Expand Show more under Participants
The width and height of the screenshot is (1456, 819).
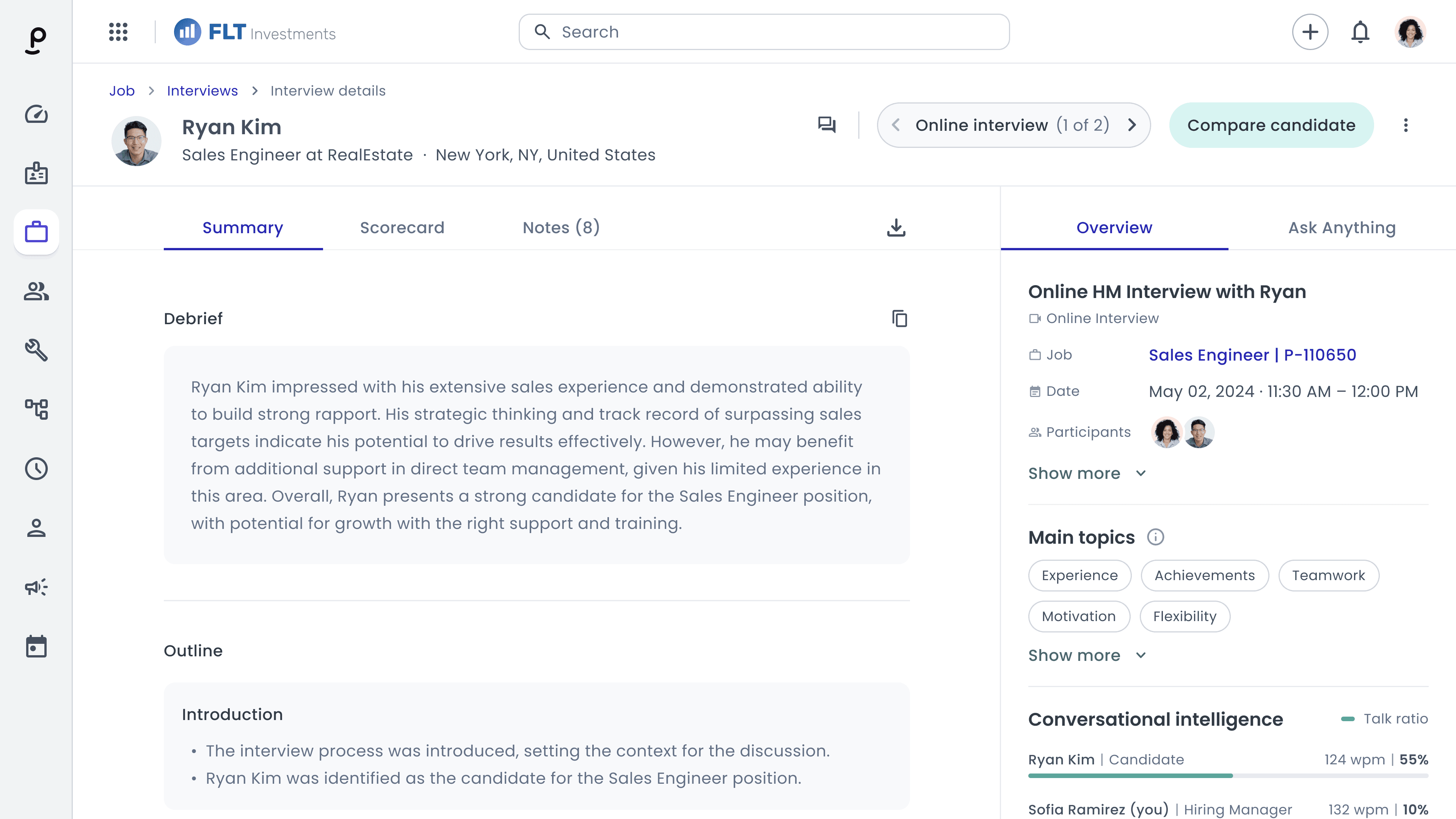pos(1086,474)
